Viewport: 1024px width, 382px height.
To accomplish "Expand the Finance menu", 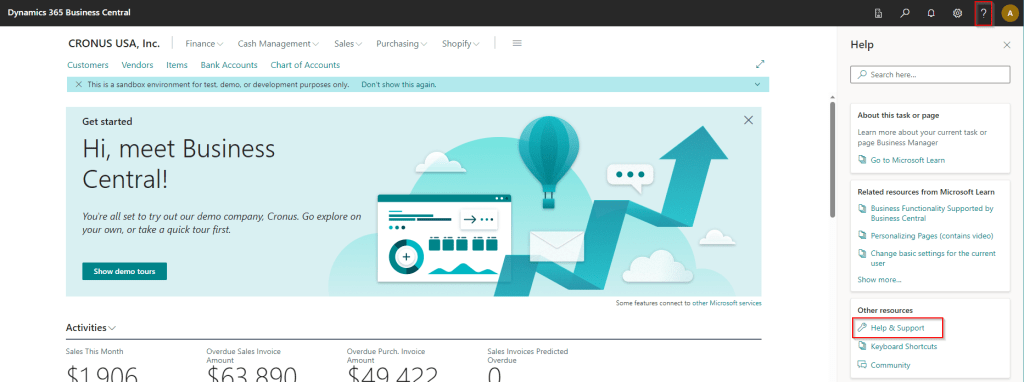I will click(x=204, y=44).
